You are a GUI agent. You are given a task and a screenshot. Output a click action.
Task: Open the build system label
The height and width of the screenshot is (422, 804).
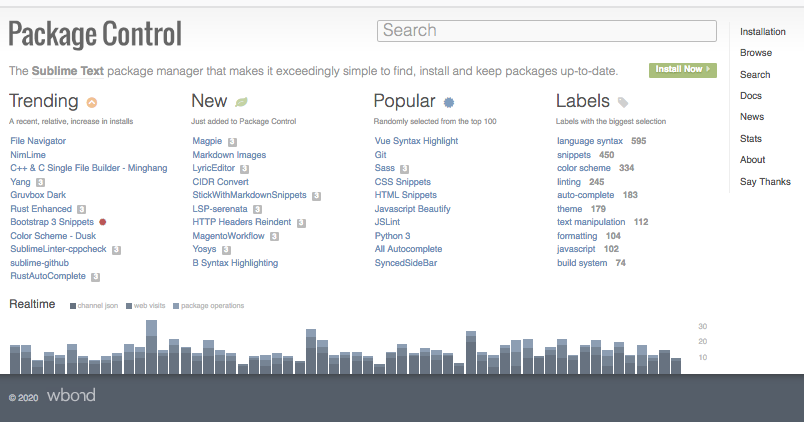[x=582, y=263]
